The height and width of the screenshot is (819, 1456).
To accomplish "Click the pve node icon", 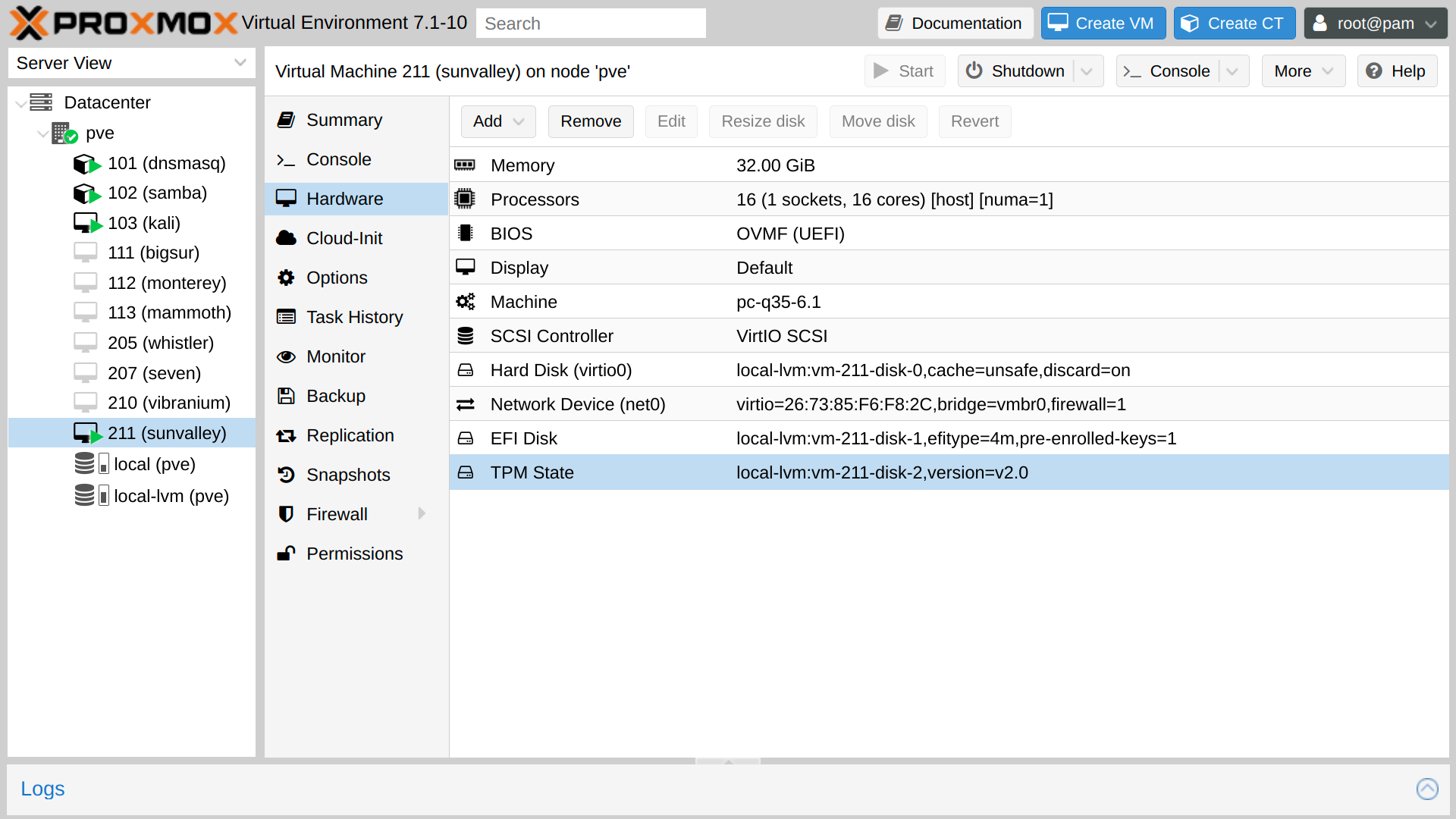I will [65, 133].
